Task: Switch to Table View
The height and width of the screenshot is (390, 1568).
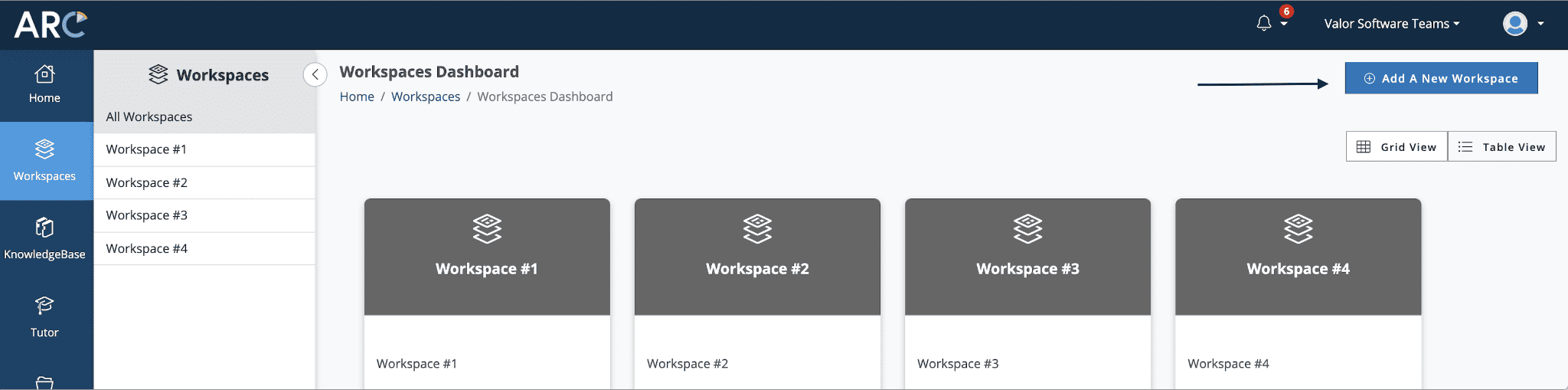Action: click(1501, 147)
